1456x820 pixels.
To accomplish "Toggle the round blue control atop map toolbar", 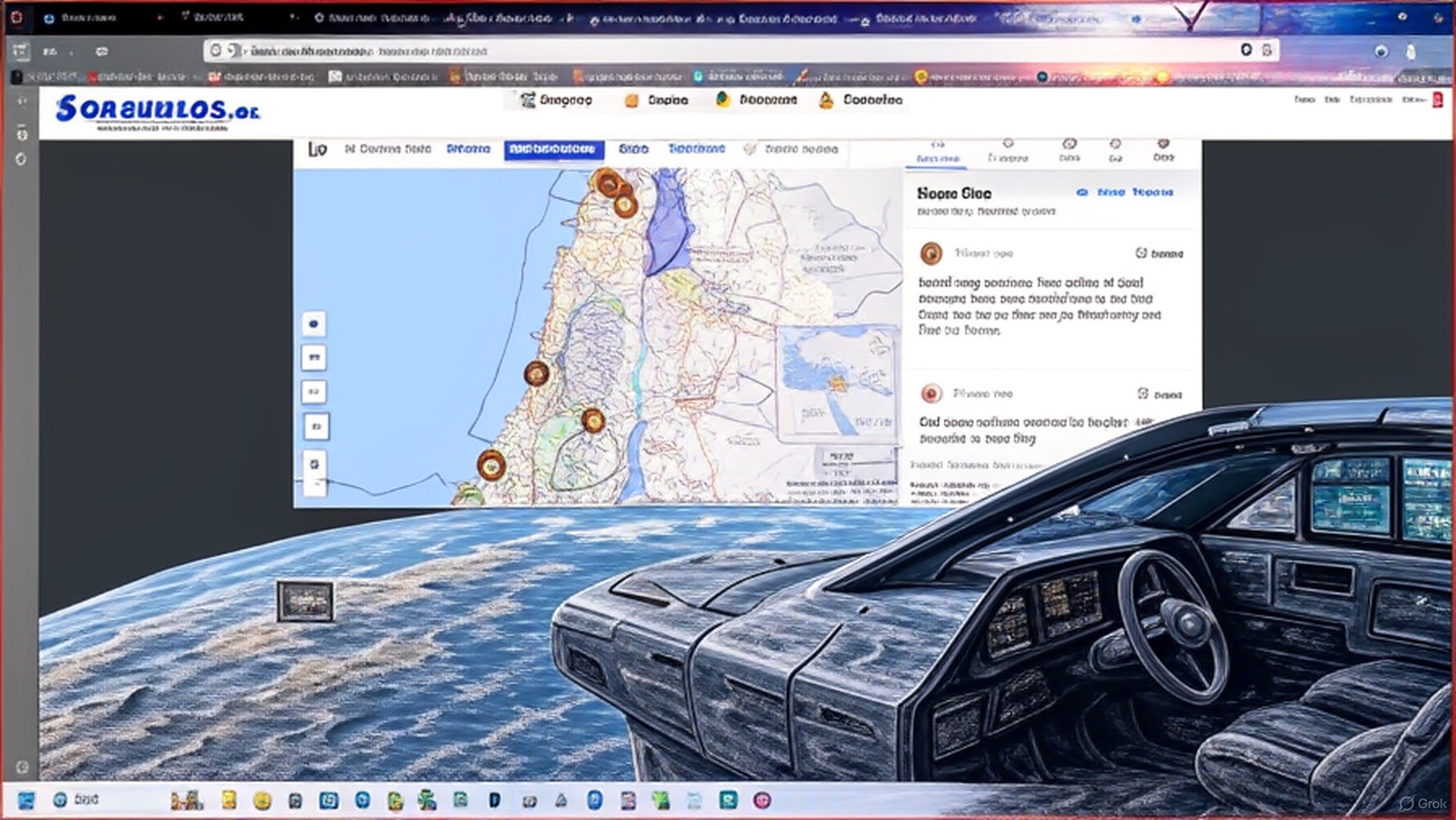I will click(x=314, y=324).
